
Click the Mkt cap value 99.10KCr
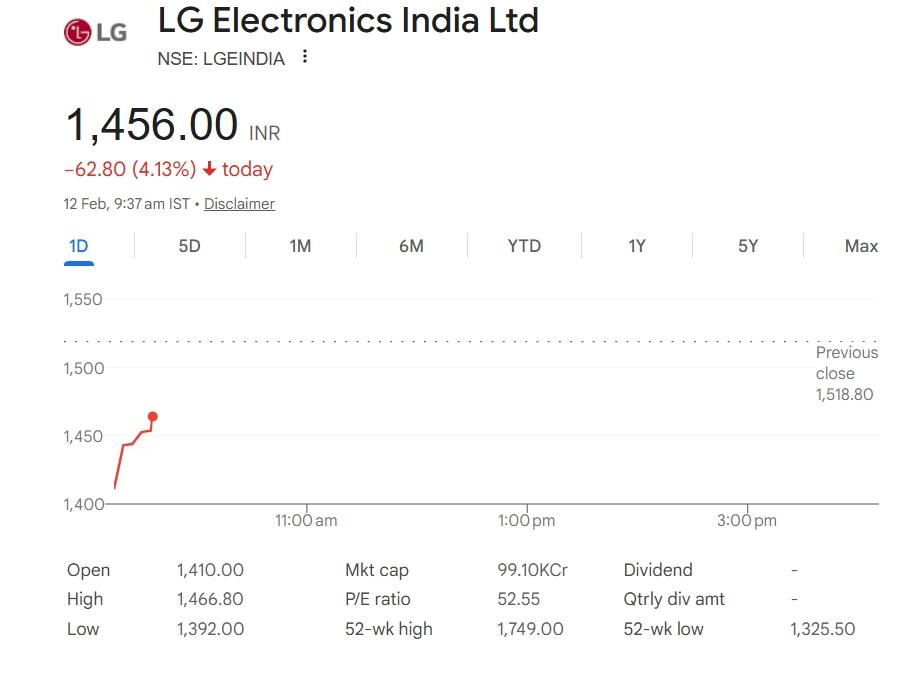532,570
